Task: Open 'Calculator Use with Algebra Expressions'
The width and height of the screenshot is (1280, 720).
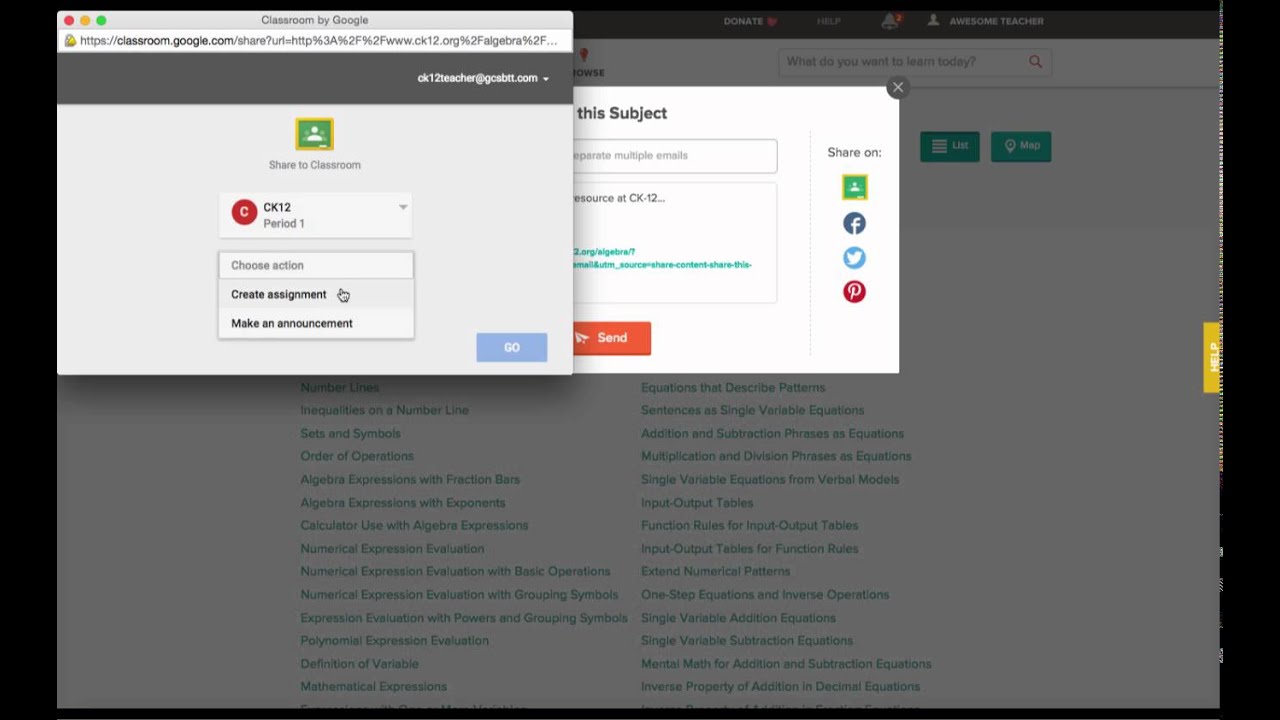Action: click(x=414, y=525)
